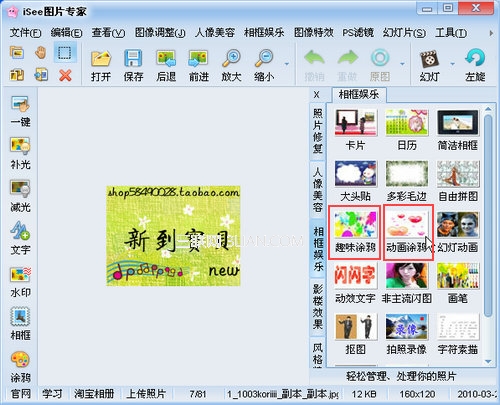Choose the 日历 calendar effect
This screenshot has width=500, height=405.
407,130
